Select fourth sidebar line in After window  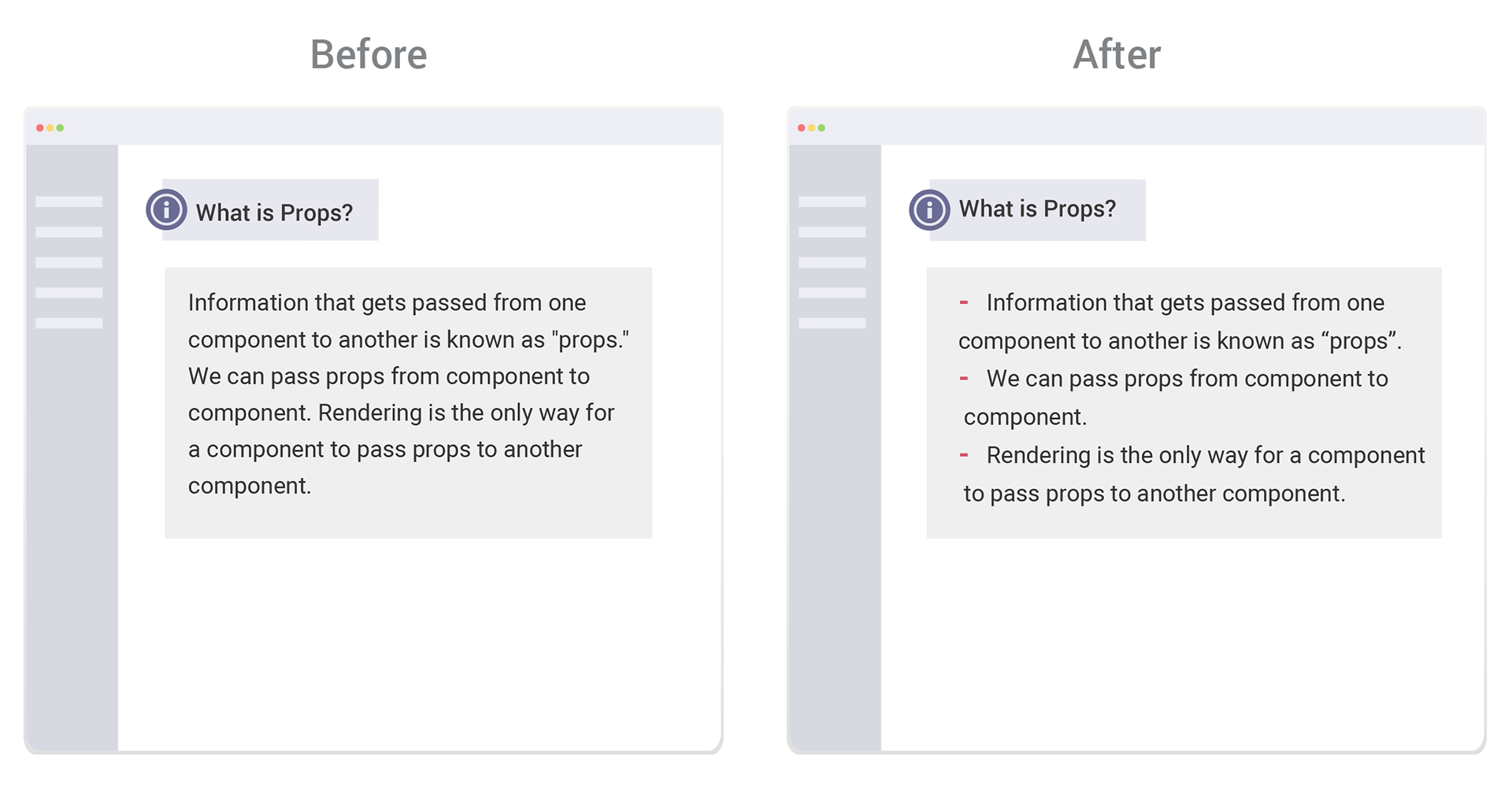[x=832, y=293]
